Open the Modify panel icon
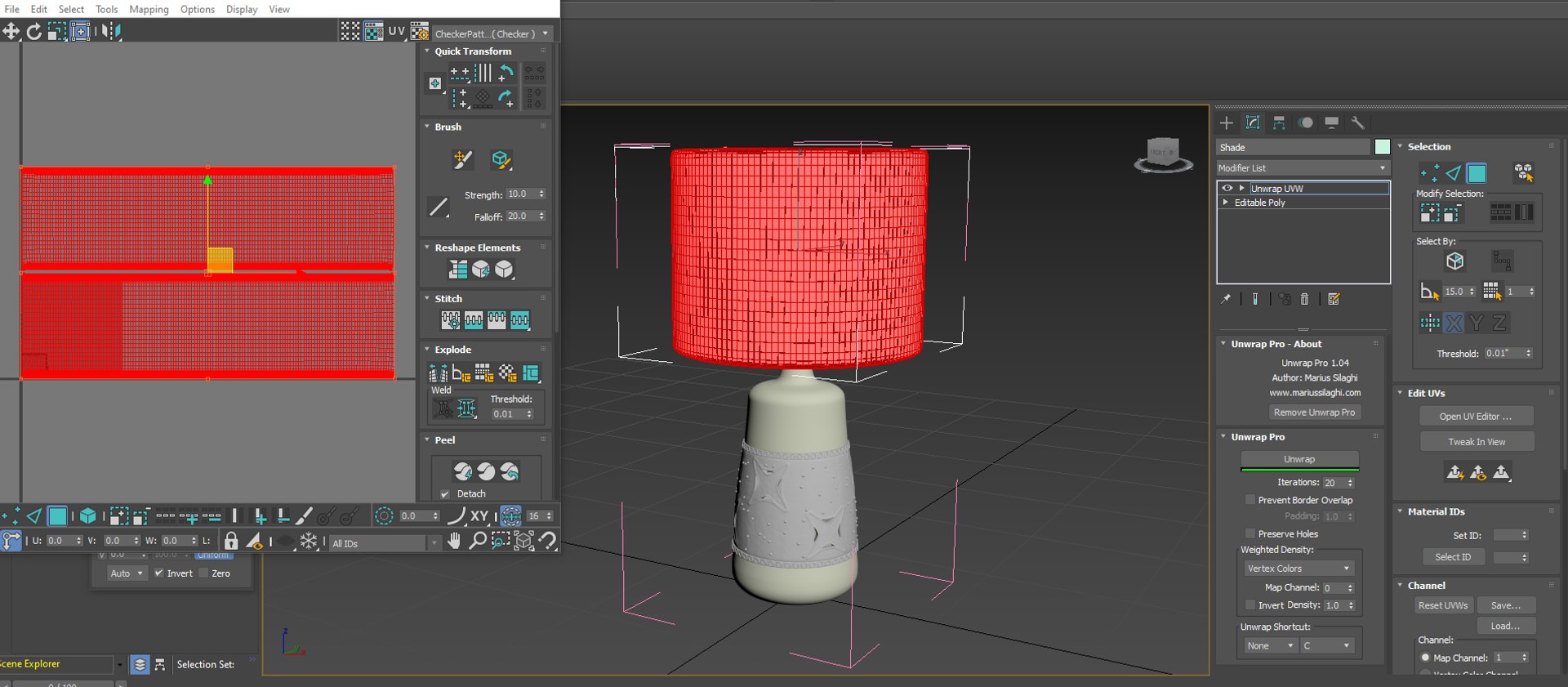1568x687 pixels. [x=1253, y=123]
